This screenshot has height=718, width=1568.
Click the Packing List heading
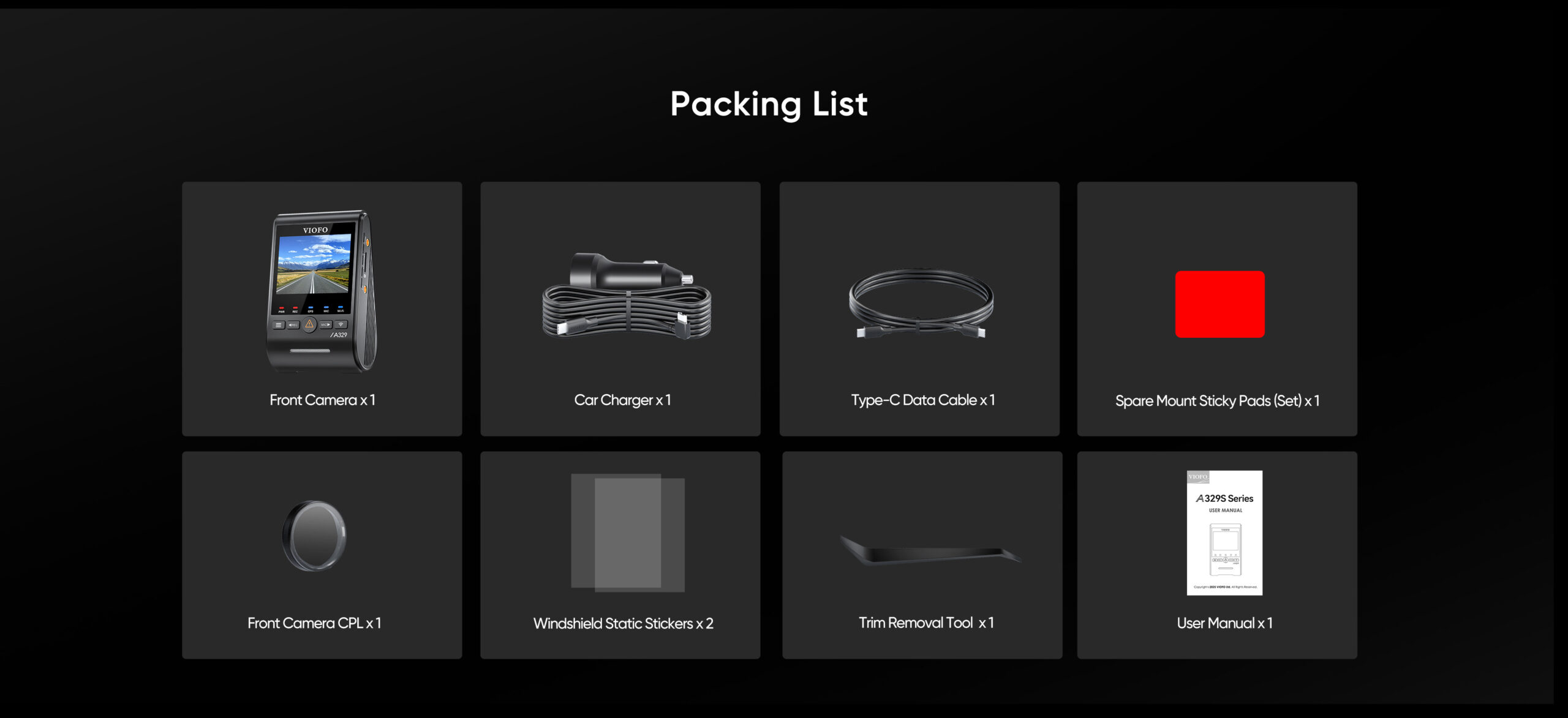769,104
